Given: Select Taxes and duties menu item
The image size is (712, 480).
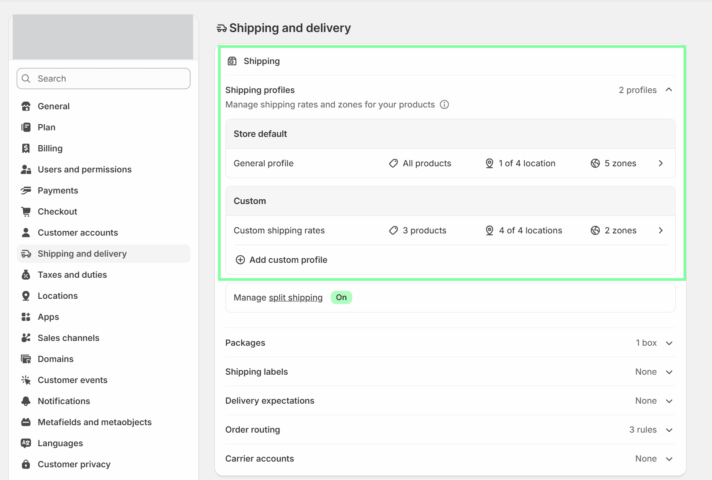Looking at the screenshot, I should coord(104,275).
